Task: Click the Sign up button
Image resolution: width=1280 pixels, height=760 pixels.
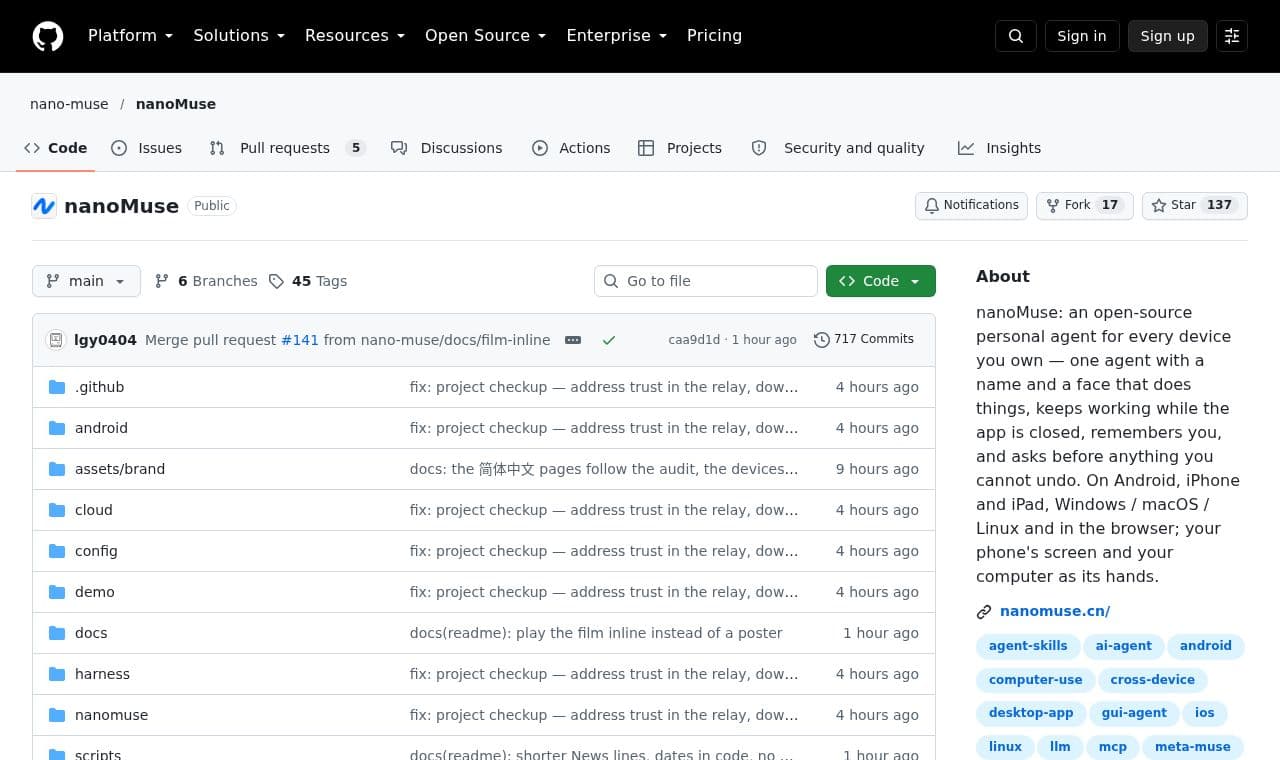Action: (1168, 36)
